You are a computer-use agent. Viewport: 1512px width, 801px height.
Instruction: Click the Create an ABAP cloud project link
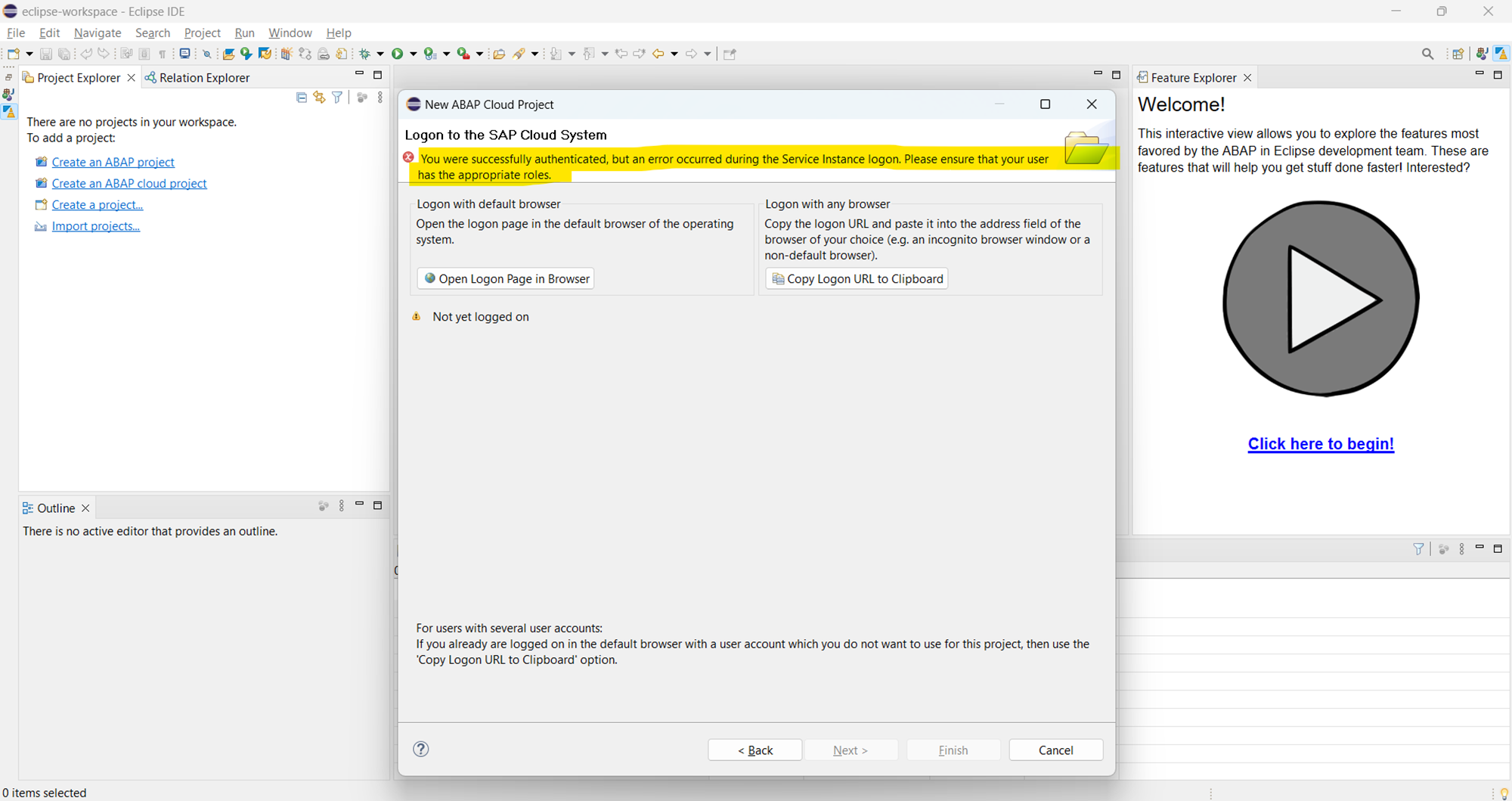click(129, 183)
